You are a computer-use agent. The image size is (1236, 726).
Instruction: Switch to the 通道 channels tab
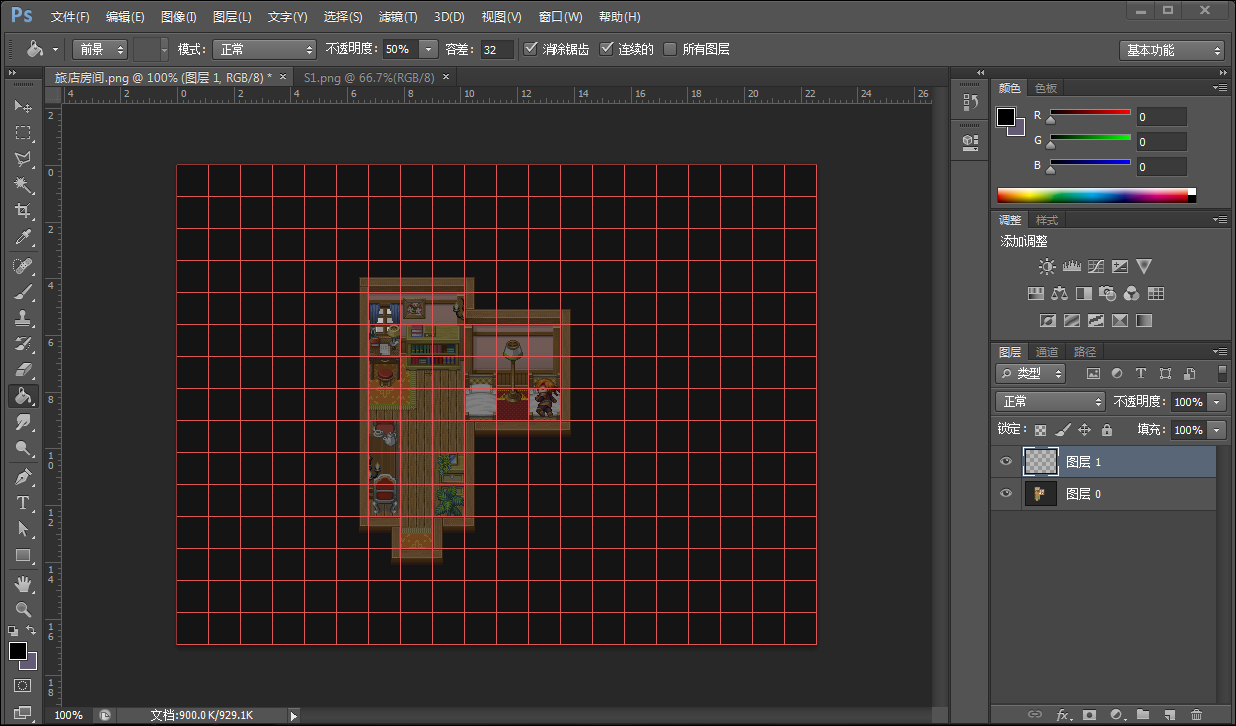tap(1047, 352)
